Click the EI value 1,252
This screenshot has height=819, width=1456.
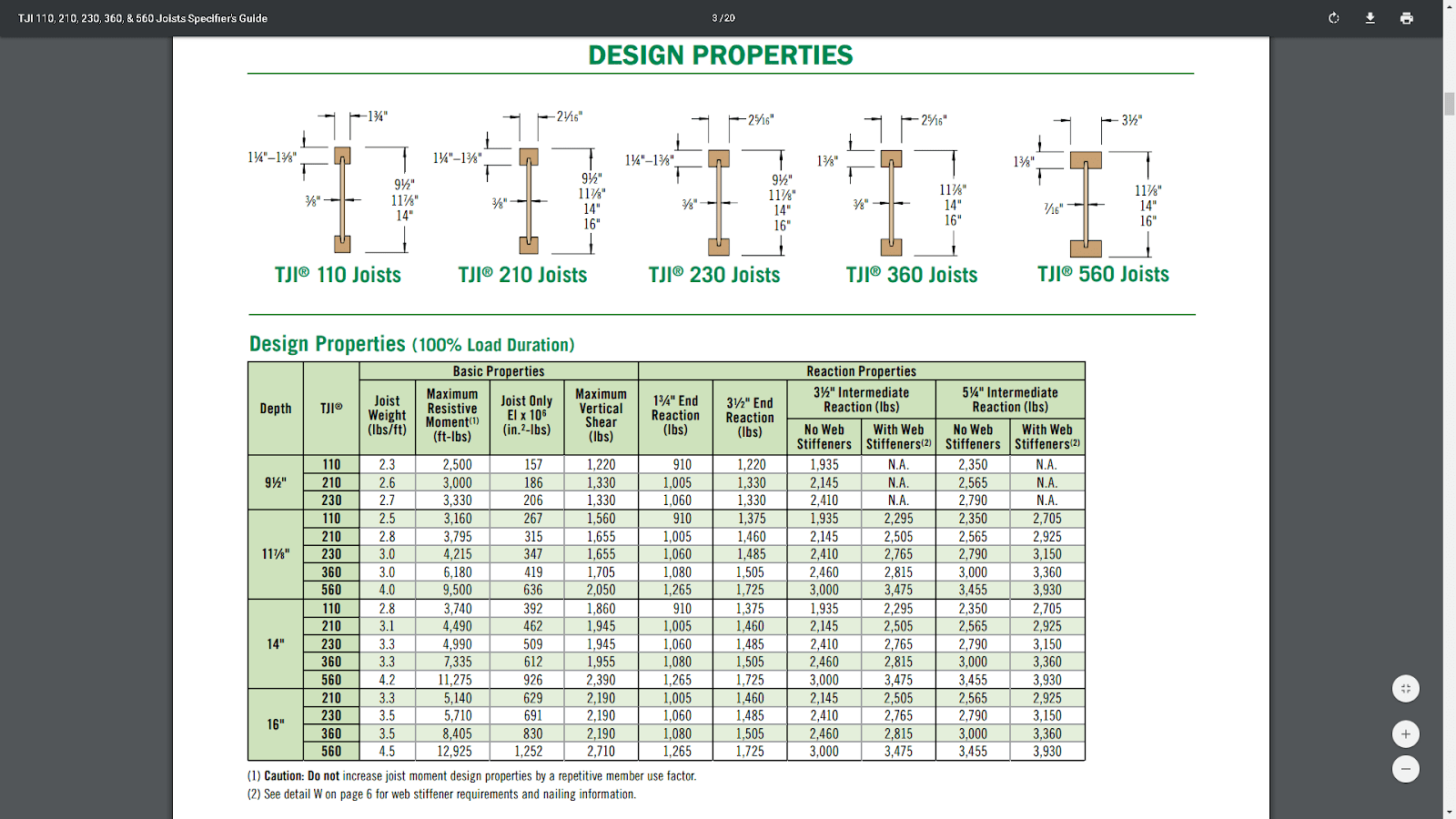529,752
